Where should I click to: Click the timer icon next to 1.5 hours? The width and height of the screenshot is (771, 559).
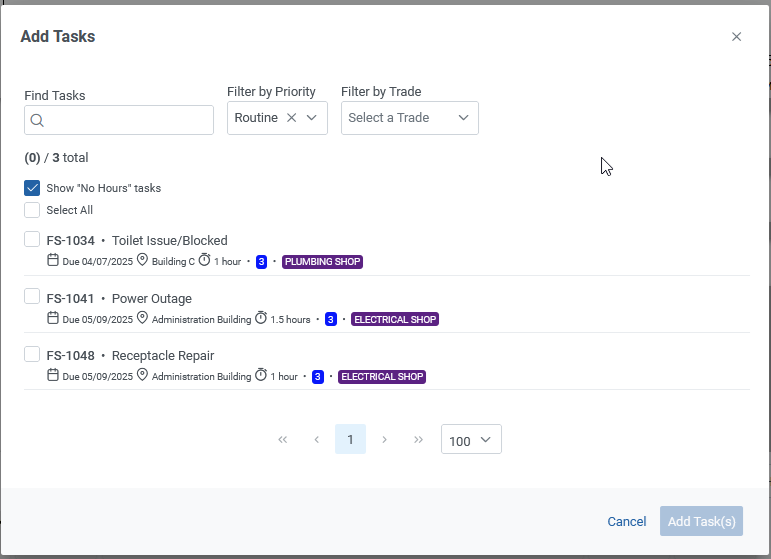(261, 319)
